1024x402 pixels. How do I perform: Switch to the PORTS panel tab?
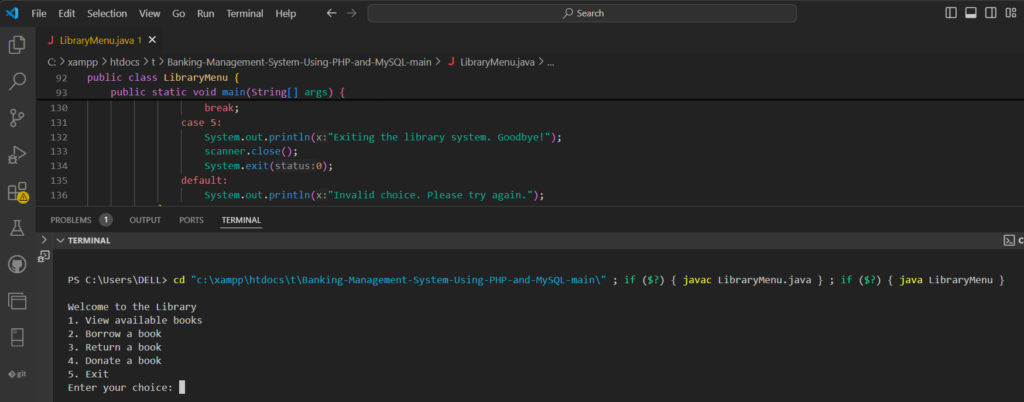[191, 220]
